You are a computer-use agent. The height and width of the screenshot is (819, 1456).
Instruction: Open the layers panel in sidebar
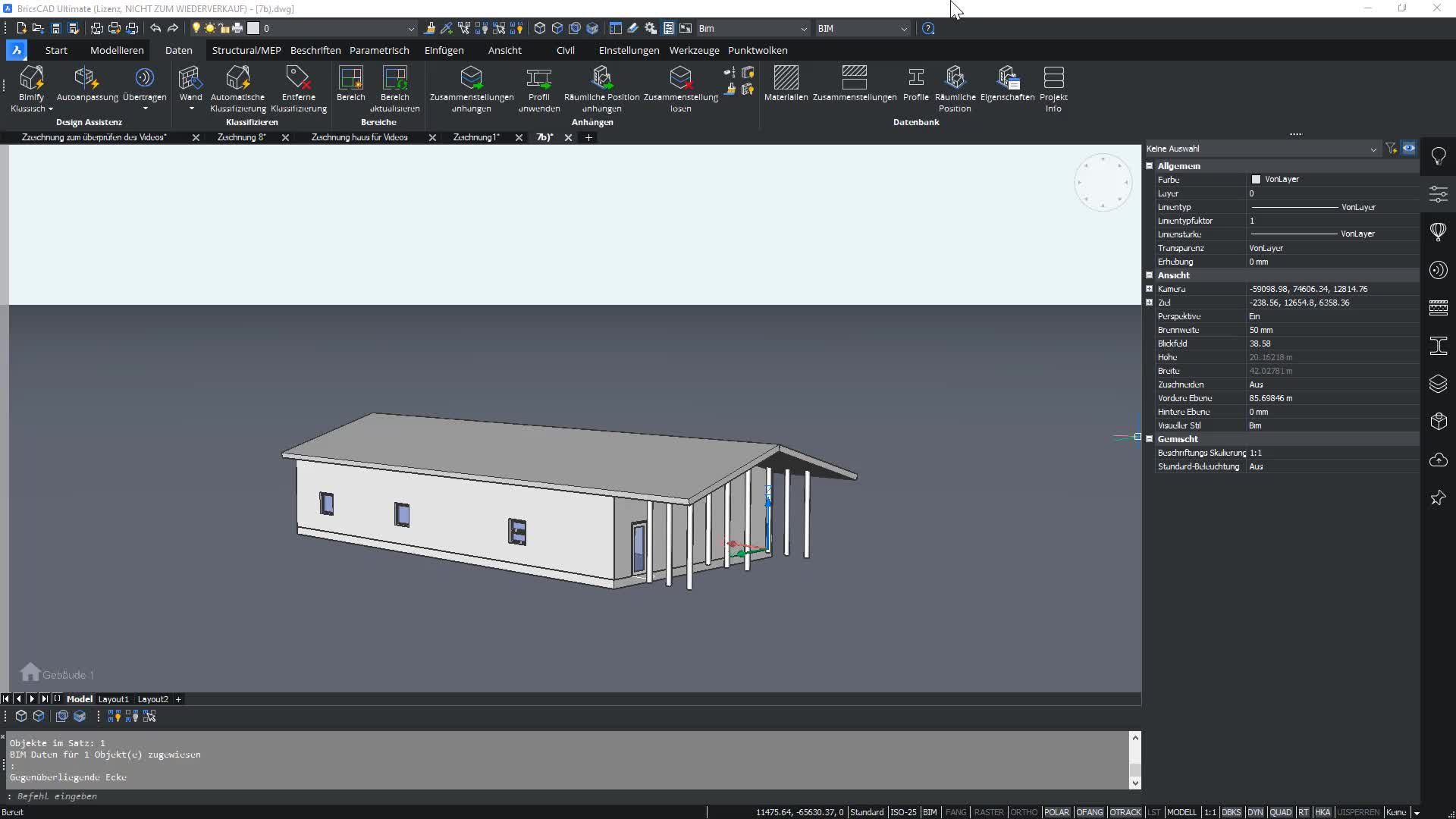pos(1438,384)
